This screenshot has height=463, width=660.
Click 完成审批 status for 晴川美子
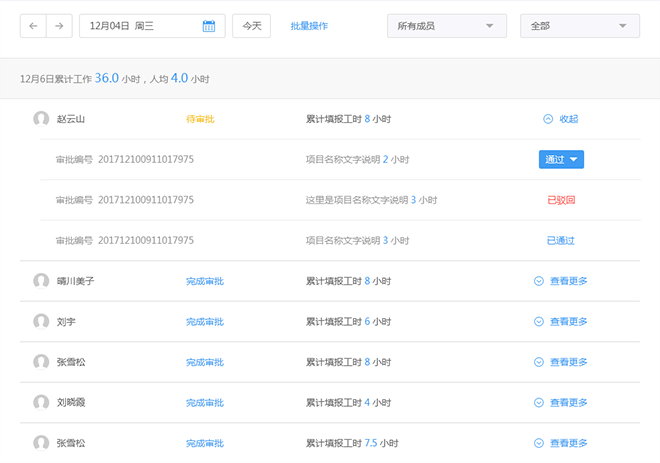coord(205,281)
